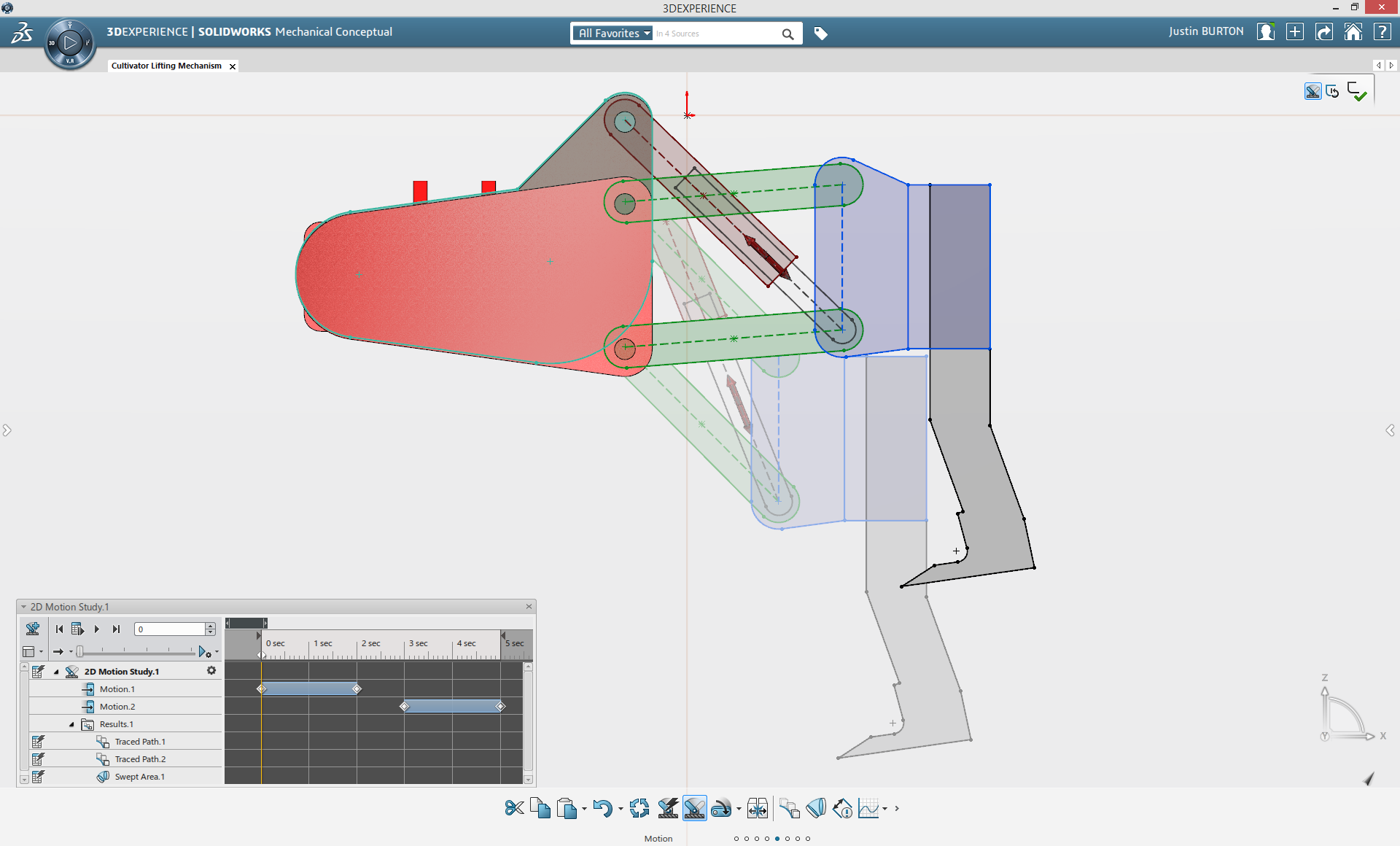The image size is (1400, 846).
Task: Click the Update refresh arrows icon
Action: (x=639, y=808)
